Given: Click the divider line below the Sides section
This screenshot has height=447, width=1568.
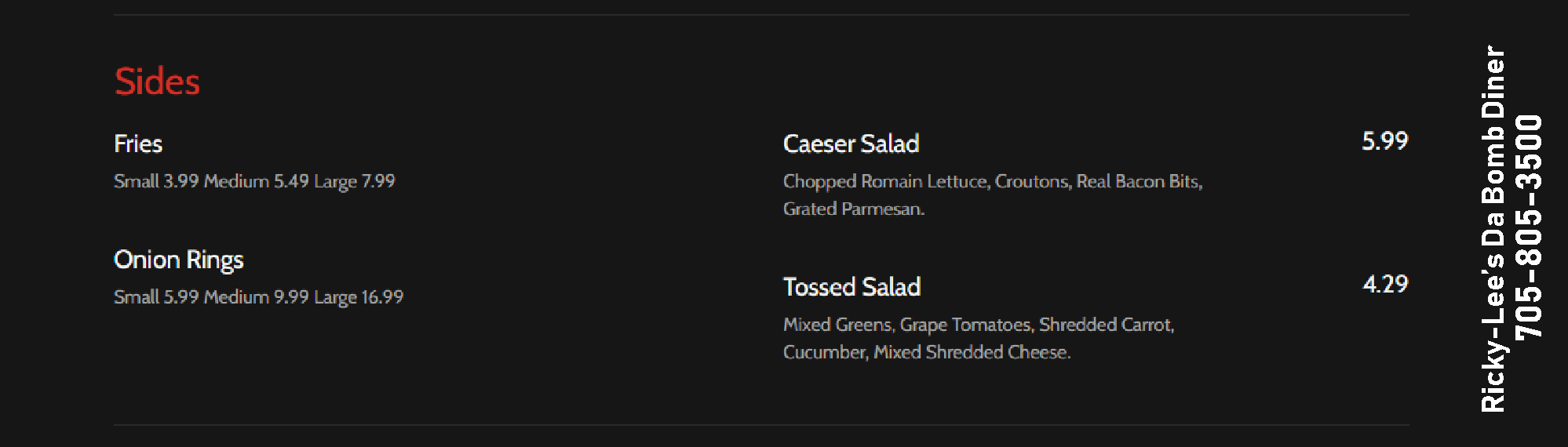Looking at the screenshot, I should point(761,425).
